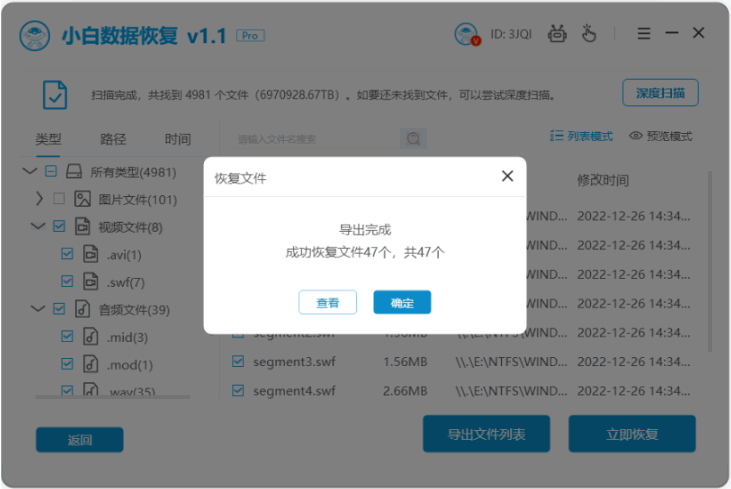
Task: Click the .mod file type icon
Action: pyautogui.click(x=91, y=364)
